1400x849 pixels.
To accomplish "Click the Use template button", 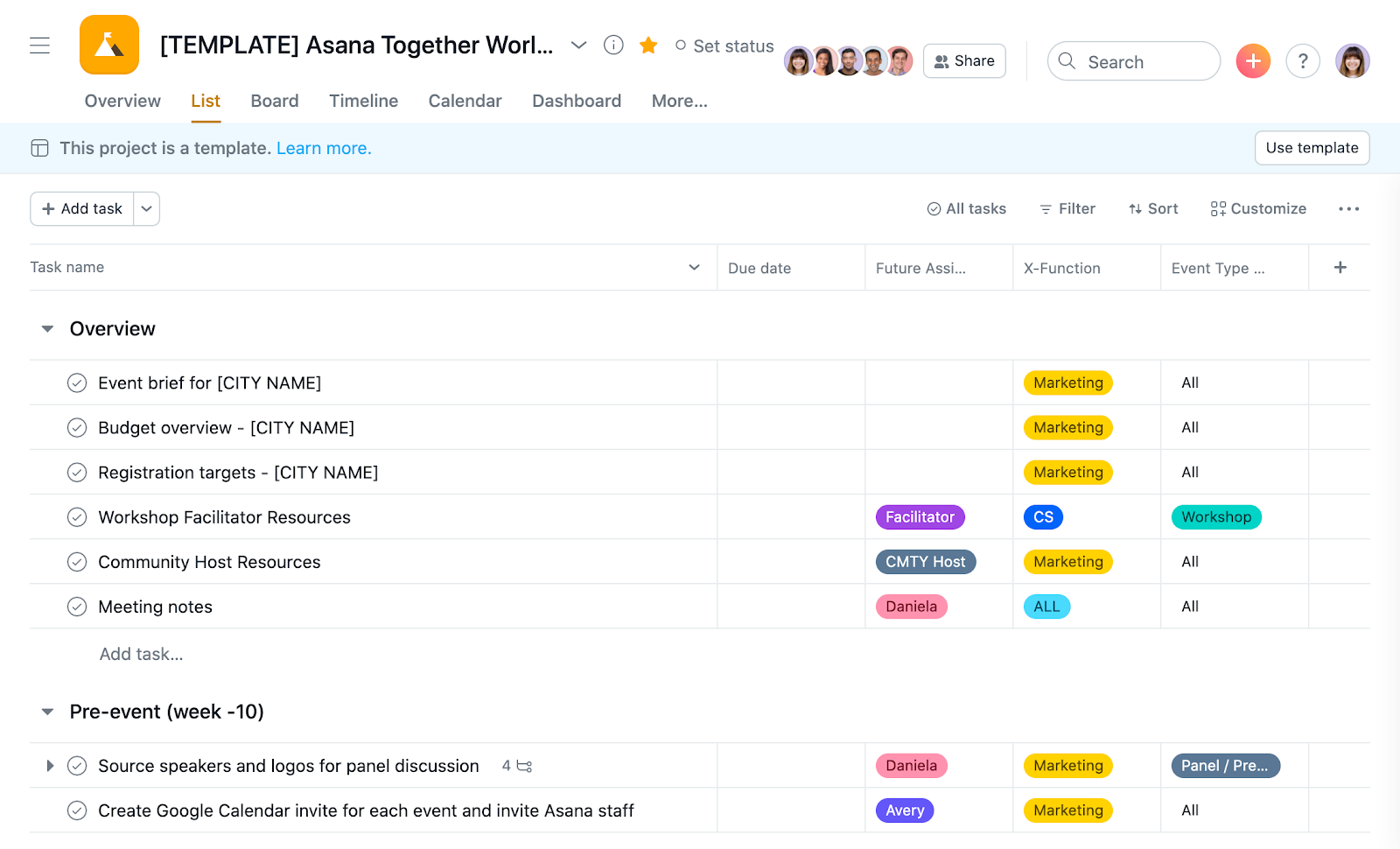I will pos(1312,148).
